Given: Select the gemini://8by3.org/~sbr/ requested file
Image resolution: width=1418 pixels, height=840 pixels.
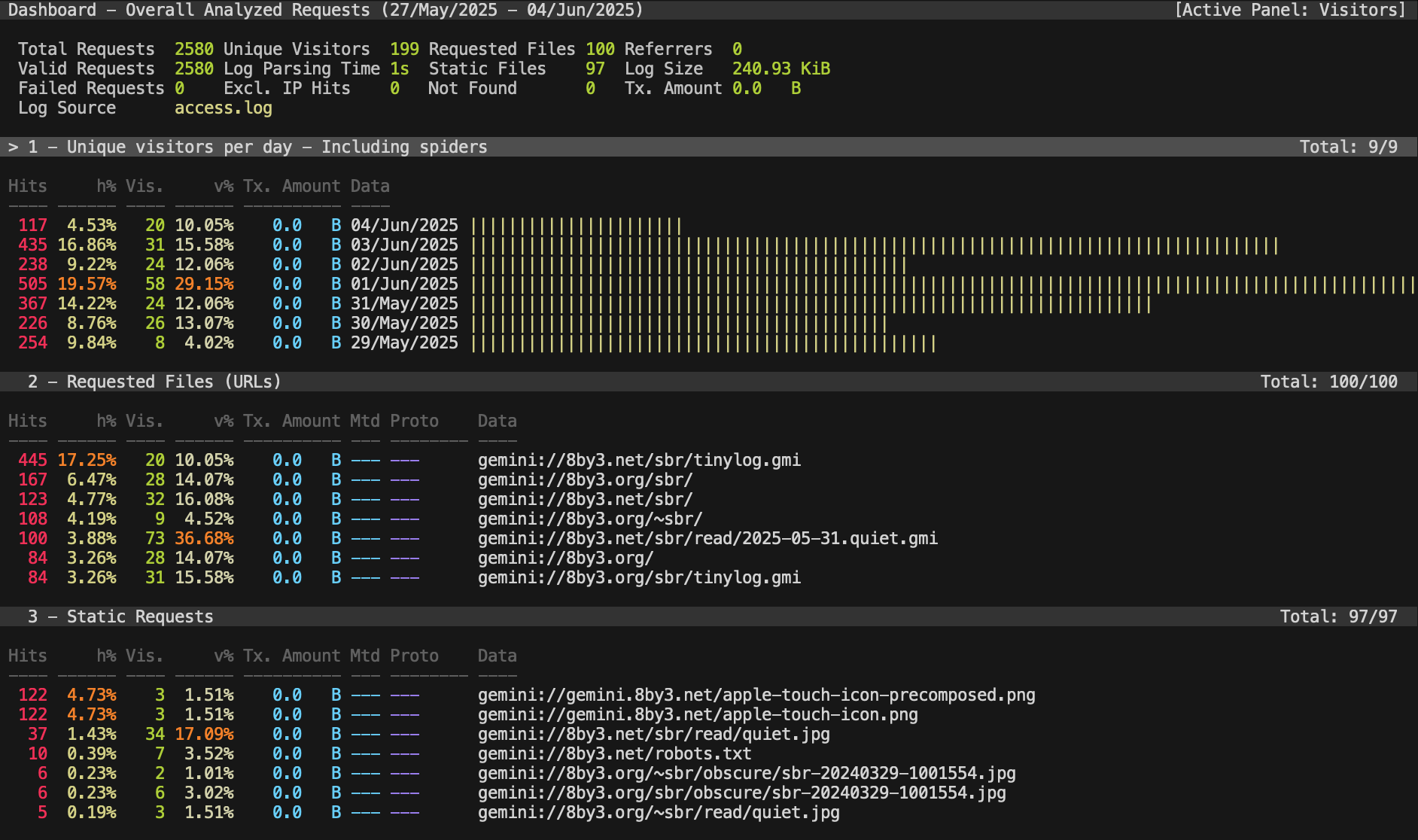Looking at the screenshot, I should click(589, 519).
